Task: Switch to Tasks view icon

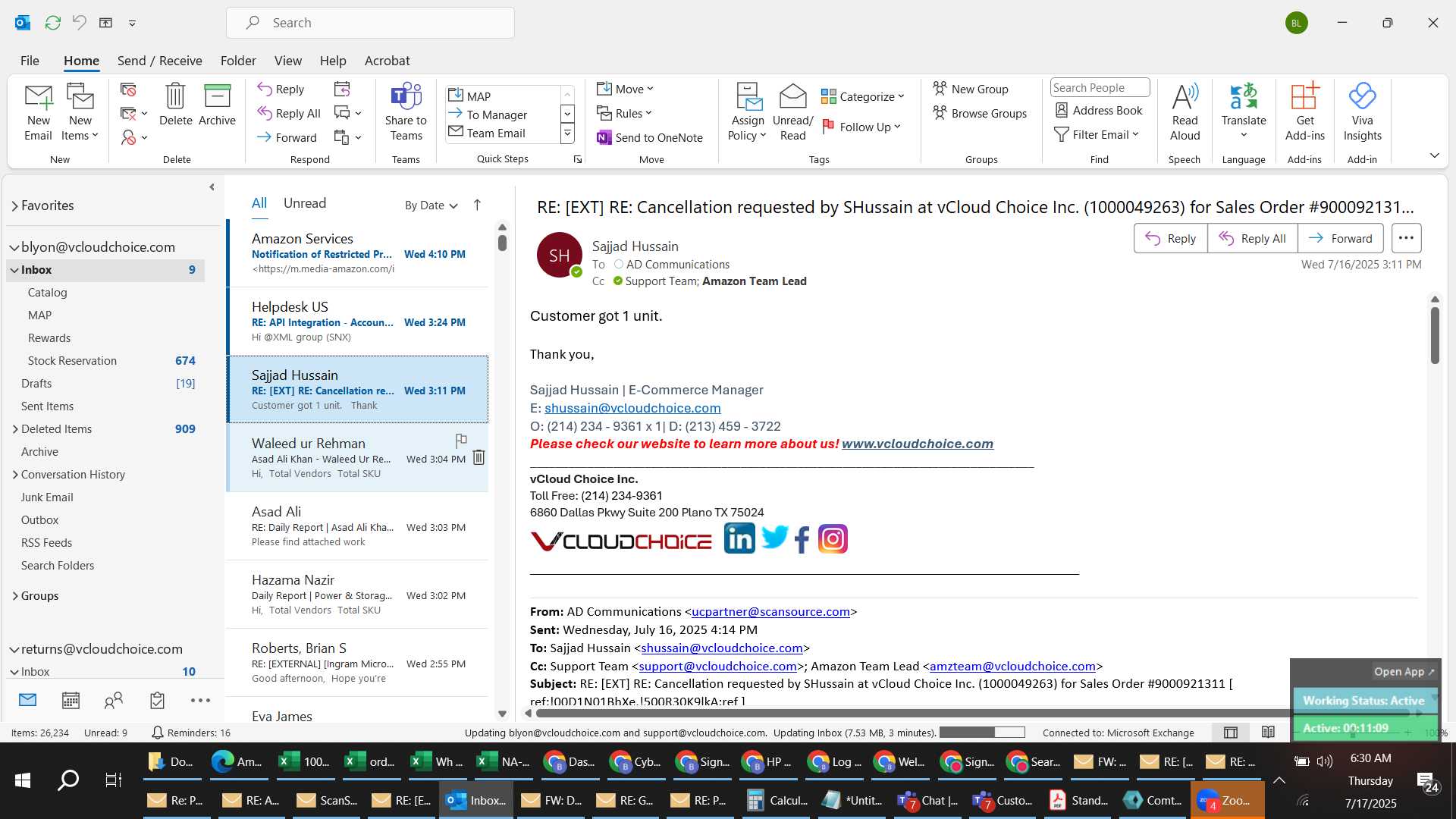Action: 157,700
